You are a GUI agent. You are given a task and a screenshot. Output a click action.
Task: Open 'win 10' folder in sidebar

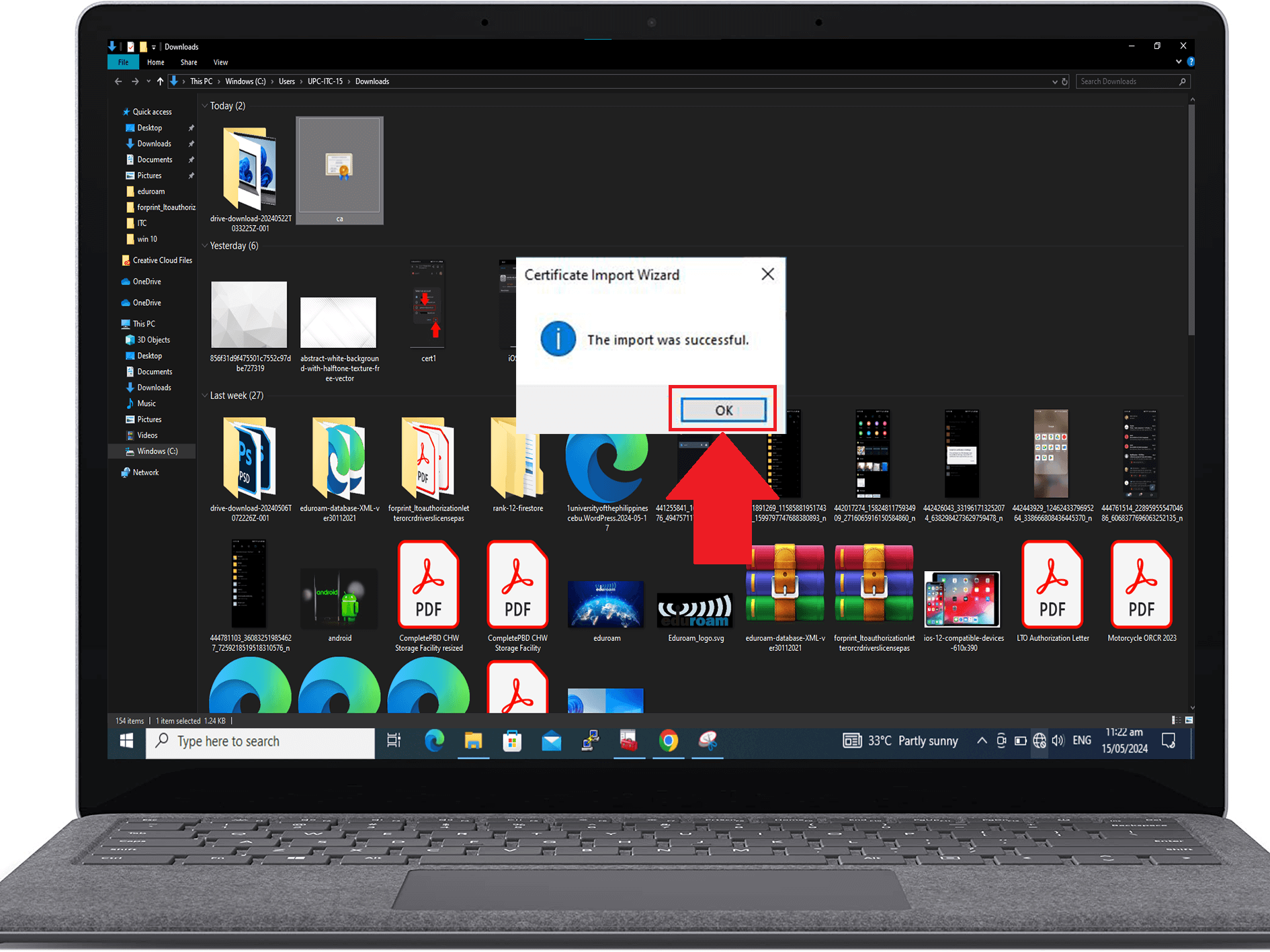[146, 239]
